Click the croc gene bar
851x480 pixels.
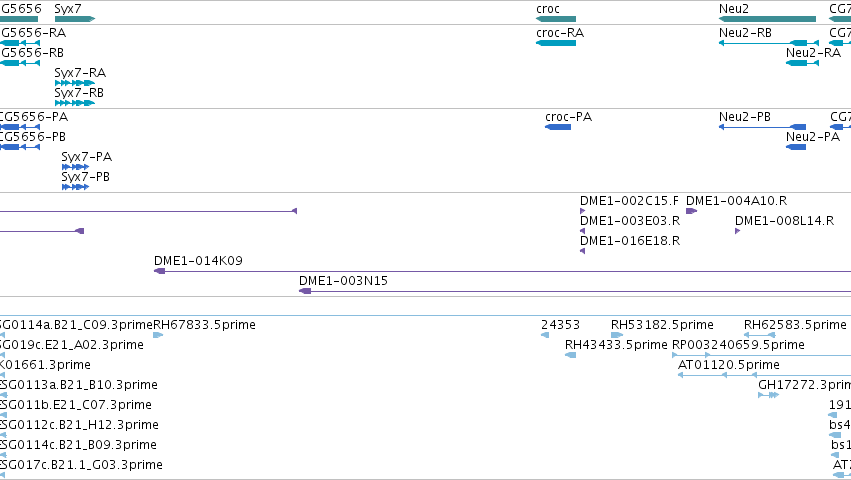click(x=556, y=19)
